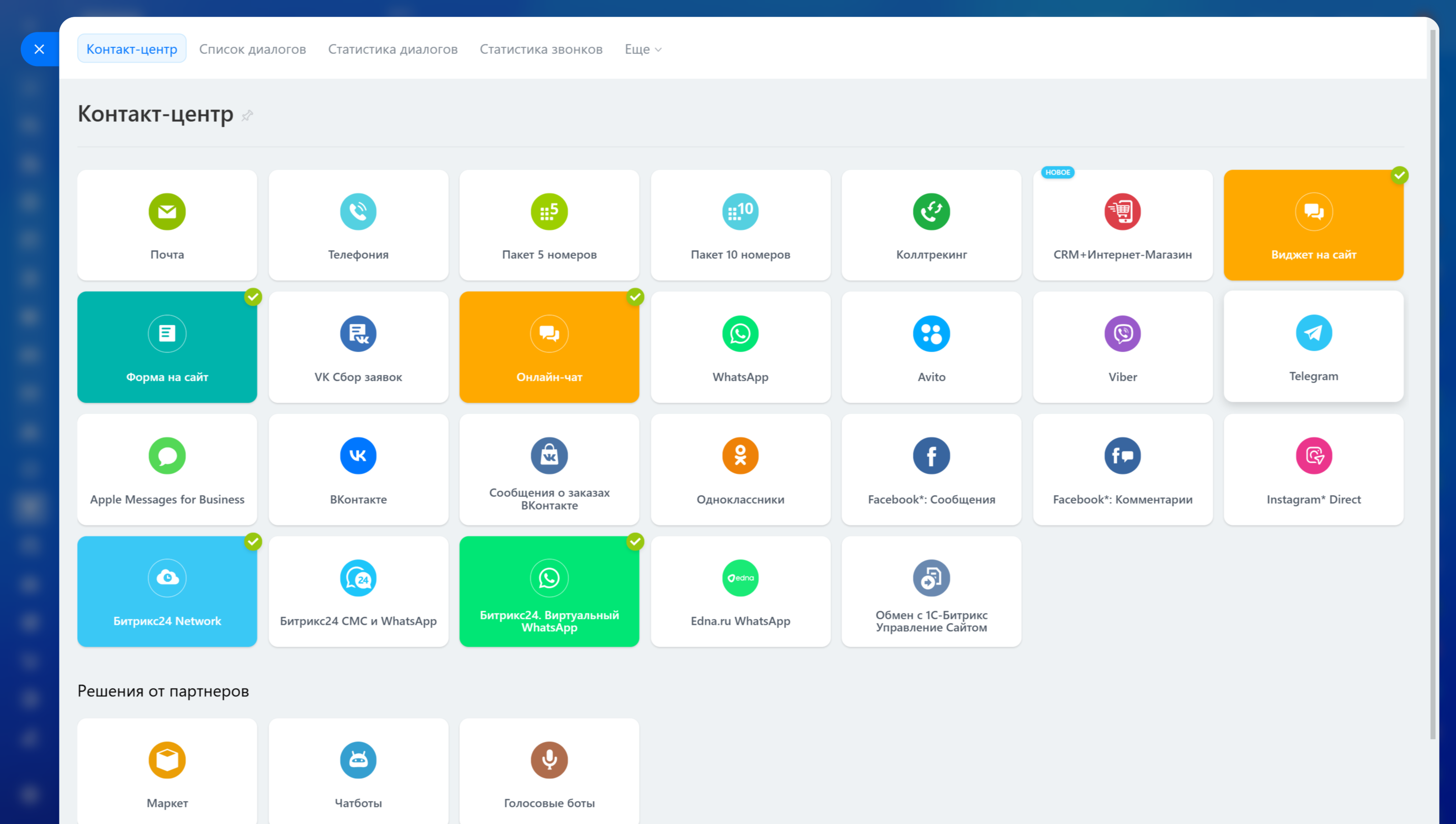The width and height of the screenshot is (1456, 824).
Task: Open the Битрикс24 Network tile
Action: point(167,591)
